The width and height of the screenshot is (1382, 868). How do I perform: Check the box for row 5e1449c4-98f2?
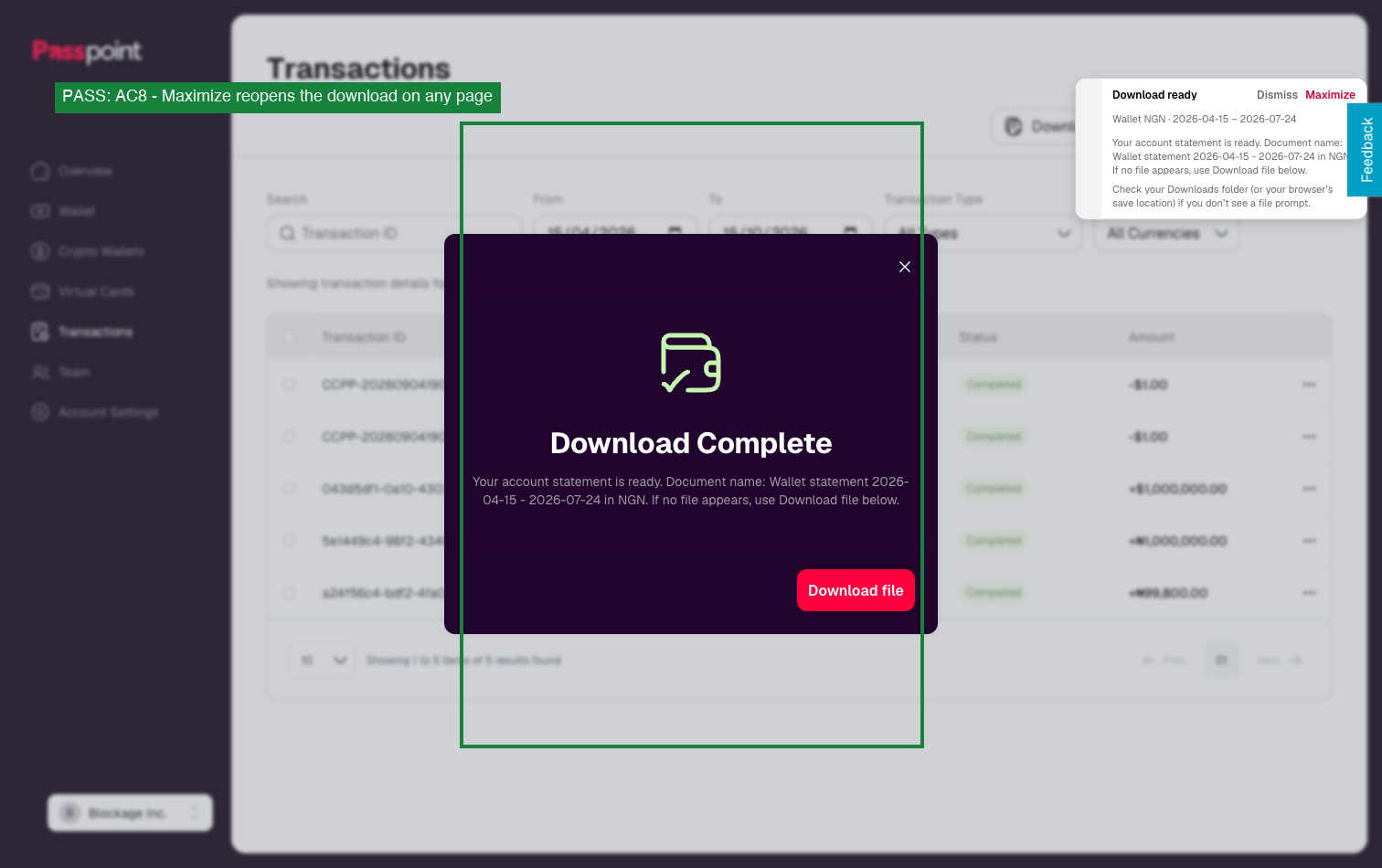[x=289, y=541]
